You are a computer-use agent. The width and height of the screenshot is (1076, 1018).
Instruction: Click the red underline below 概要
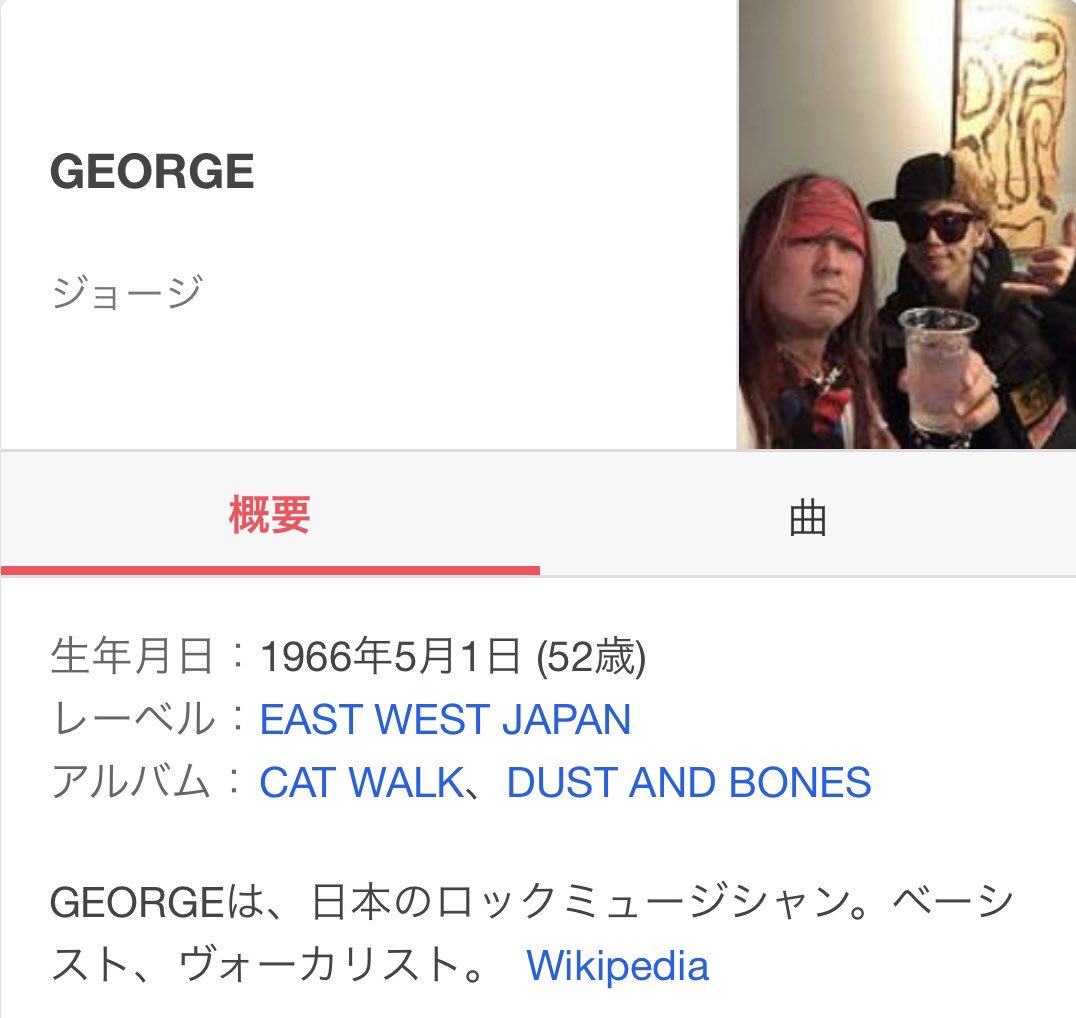tap(270, 570)
